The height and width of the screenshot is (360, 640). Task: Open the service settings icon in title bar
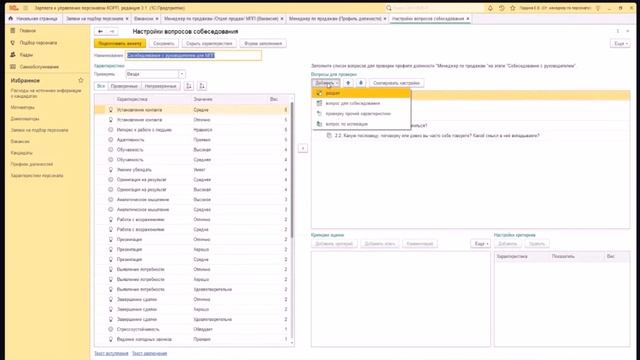(x=598, y=8)
